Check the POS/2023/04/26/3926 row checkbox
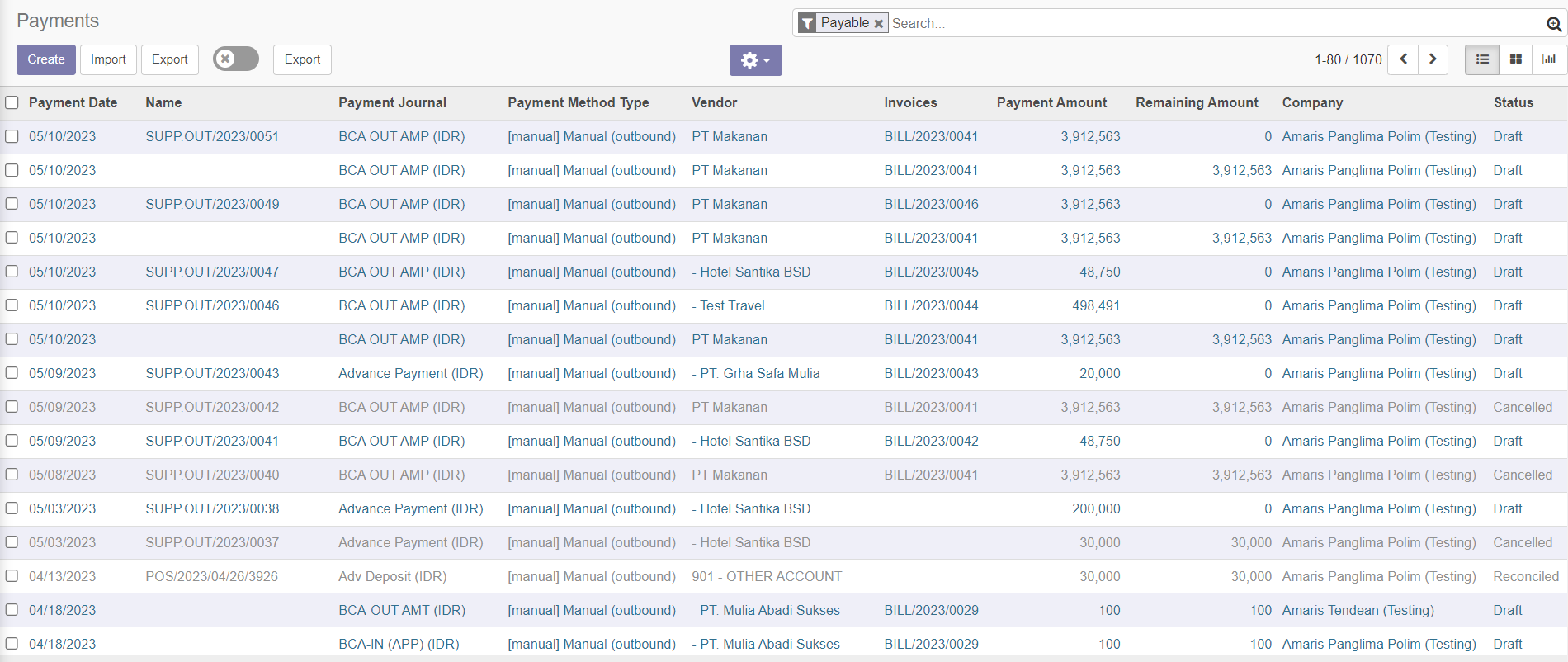1568x662 pixels. tap(12, 576)
